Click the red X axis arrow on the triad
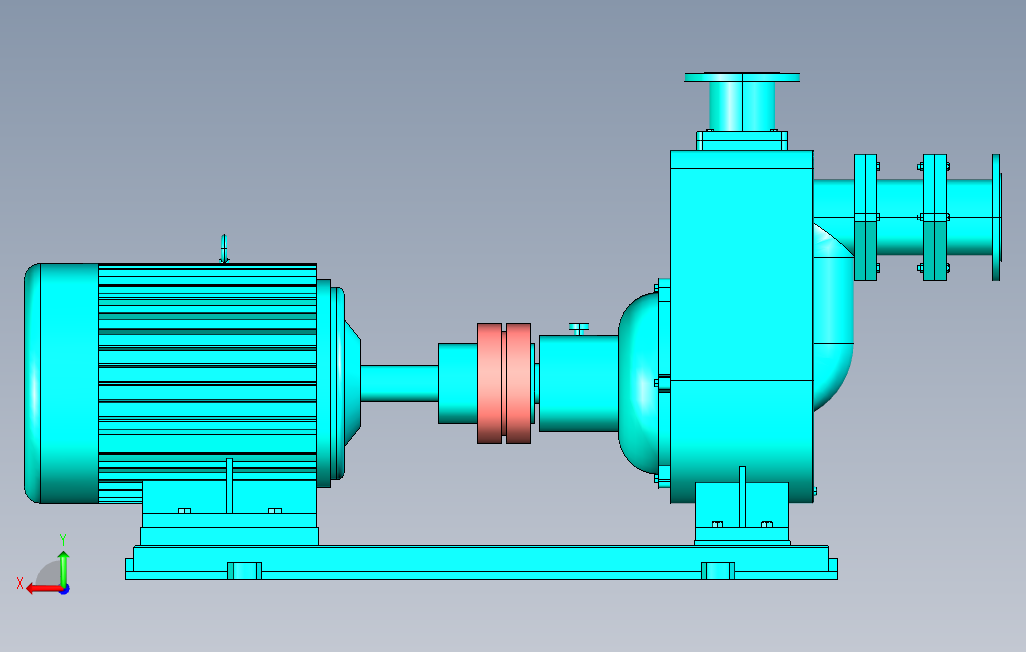 (43, 589)
